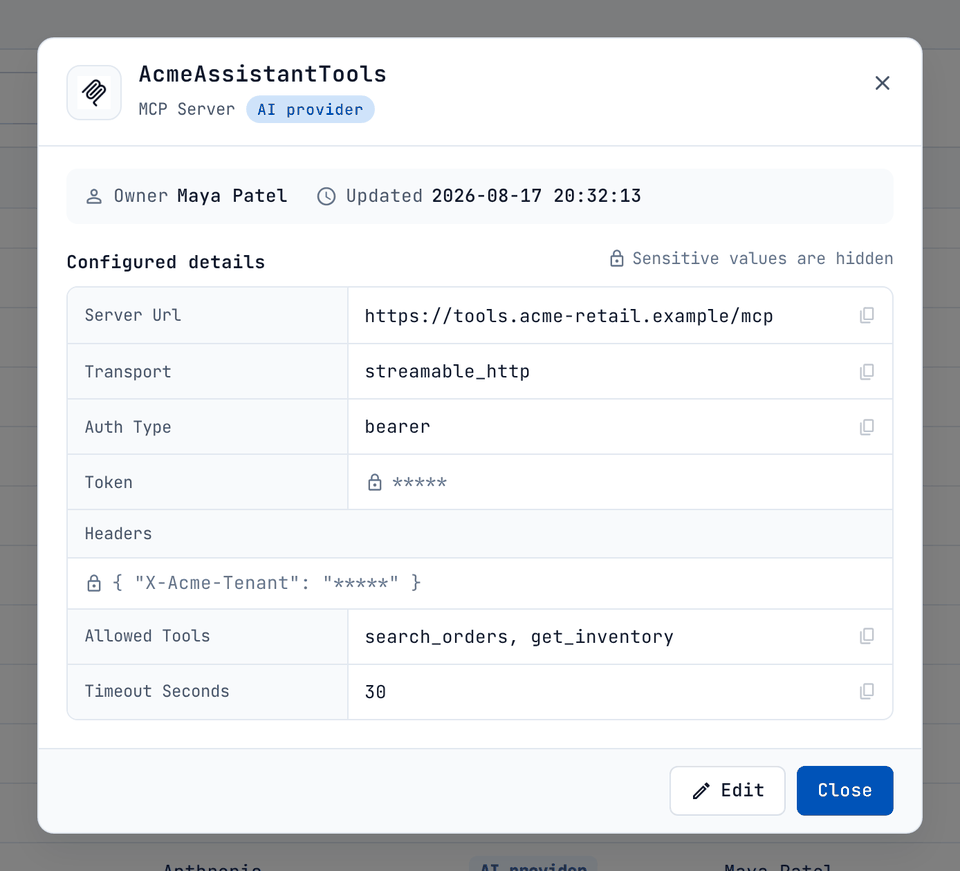The width and height of the screenshot is (960, 871).
Task: Click the AI provider badge
Action: (x=310, y=110)
